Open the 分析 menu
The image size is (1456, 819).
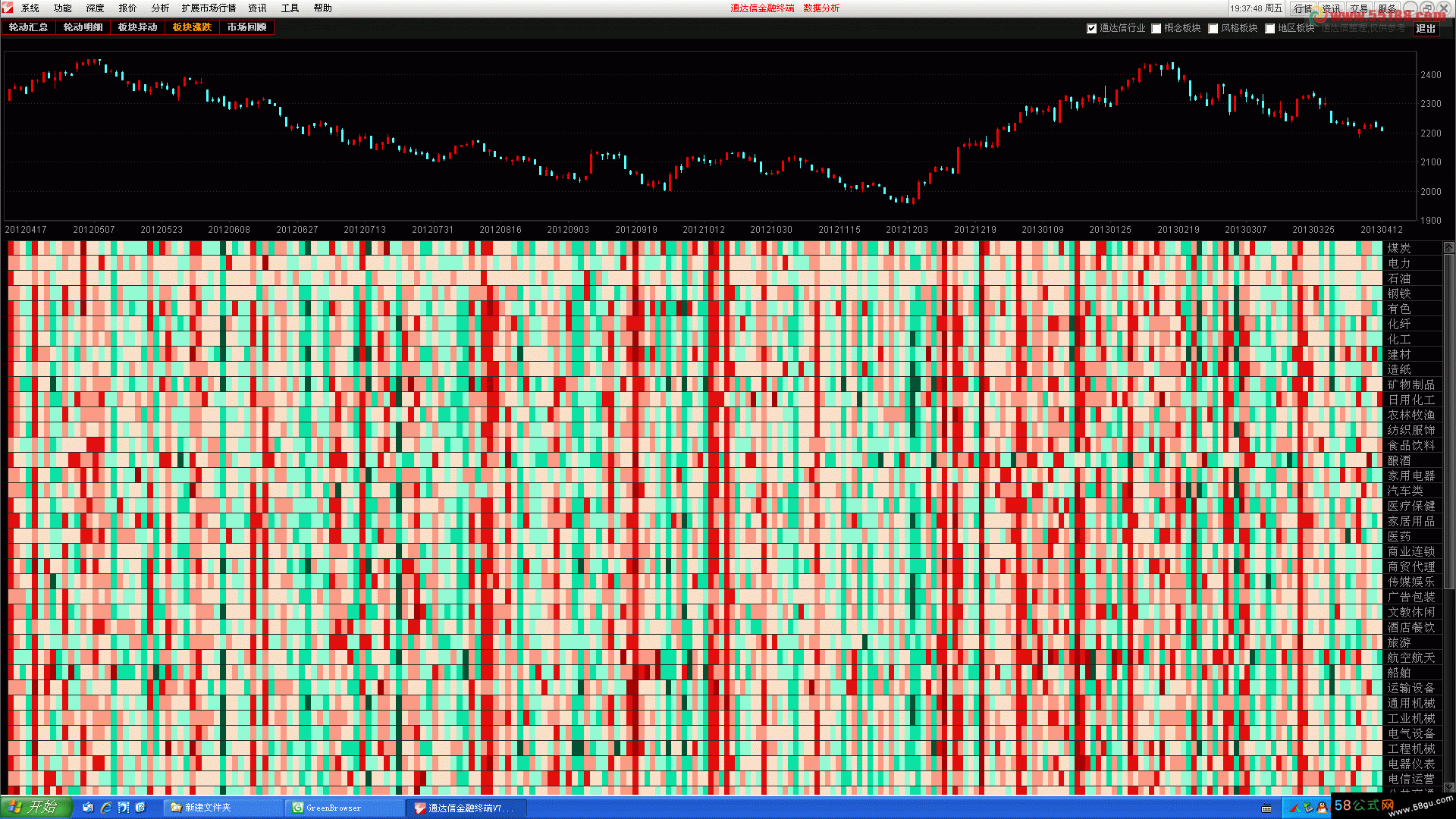(160, 8)
